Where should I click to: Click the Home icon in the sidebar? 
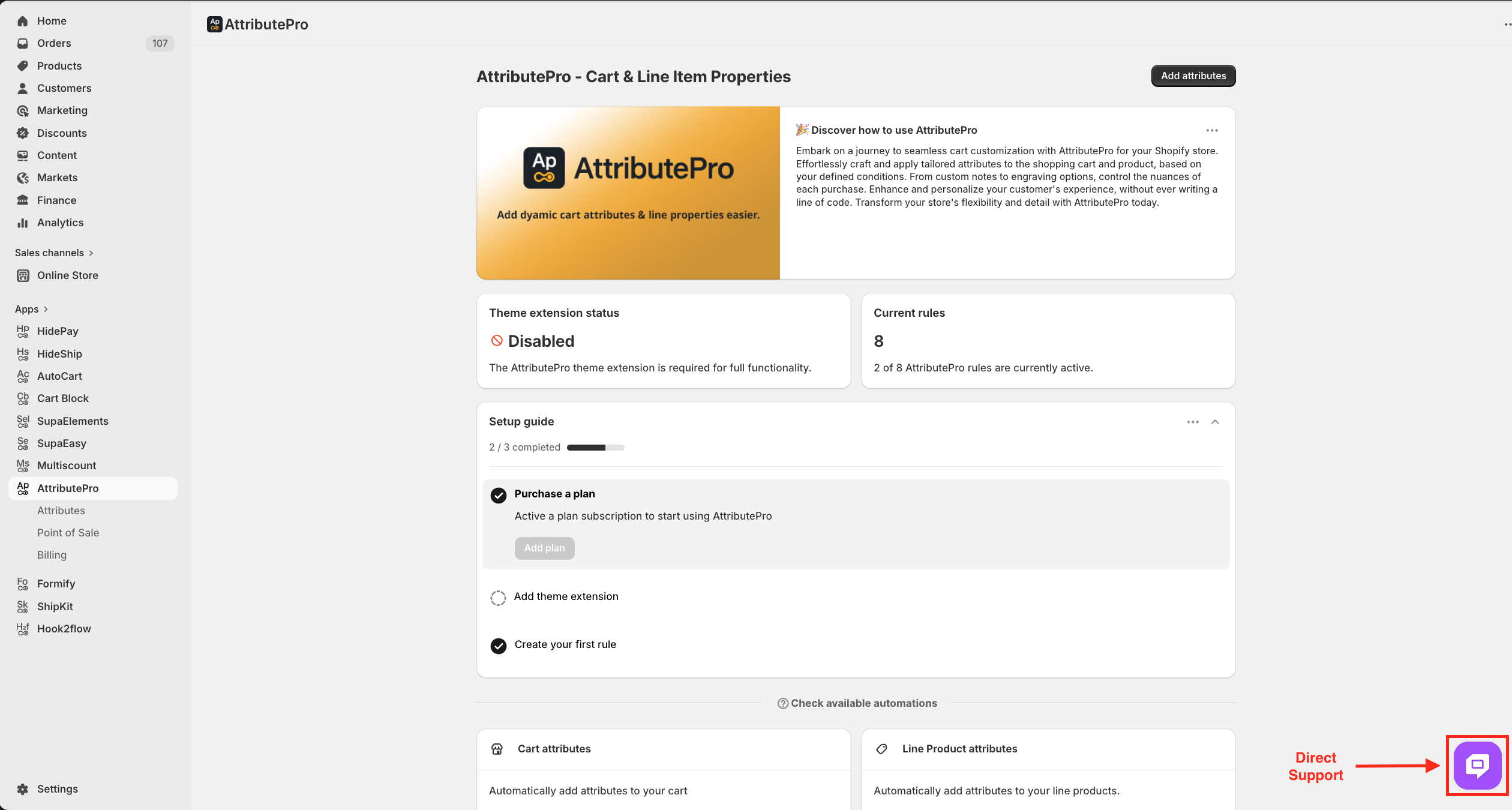coord(23,21)
